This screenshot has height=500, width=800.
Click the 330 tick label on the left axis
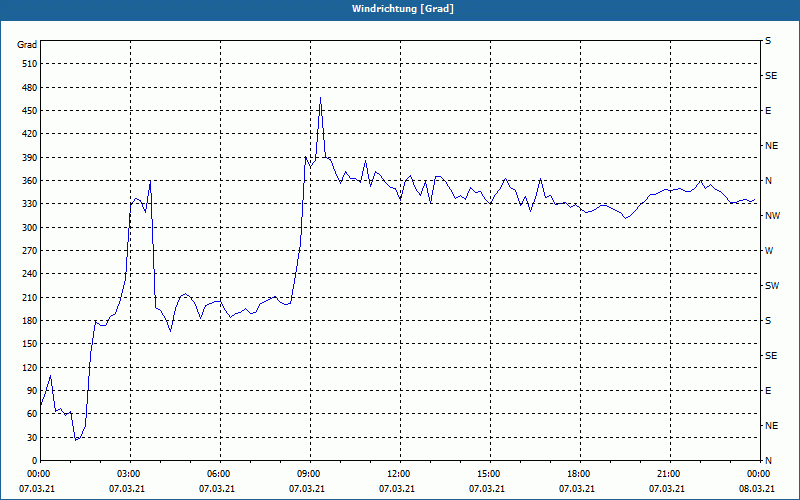(30, 204)
